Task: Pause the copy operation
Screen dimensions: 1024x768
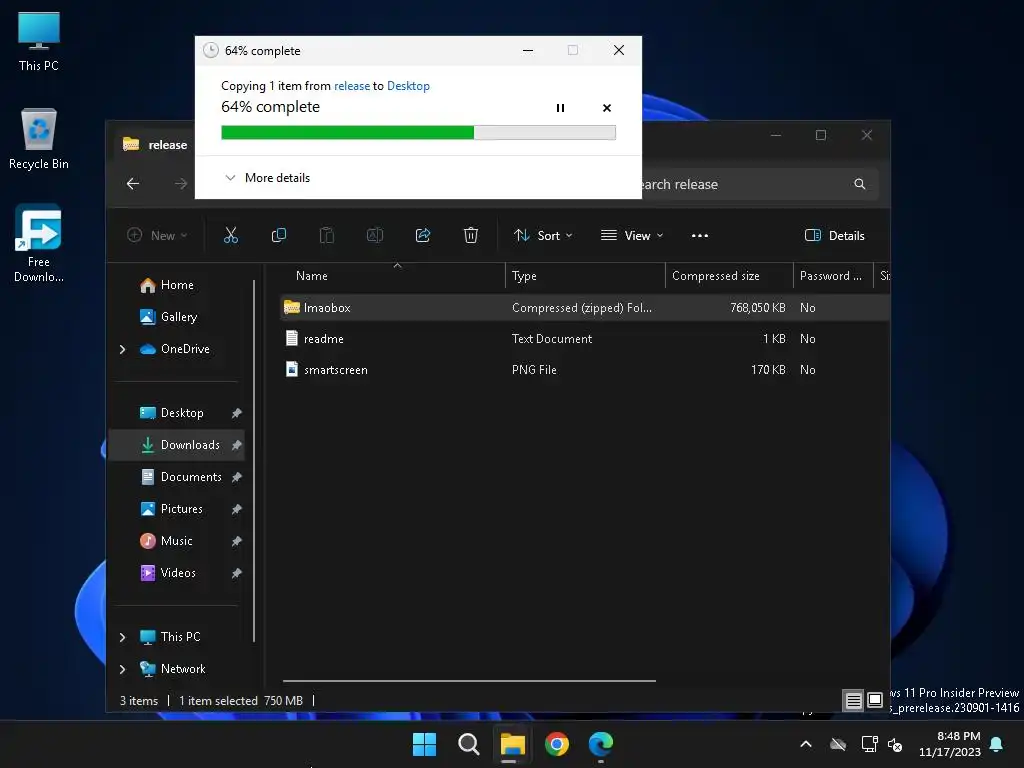Action: [560, 108]
